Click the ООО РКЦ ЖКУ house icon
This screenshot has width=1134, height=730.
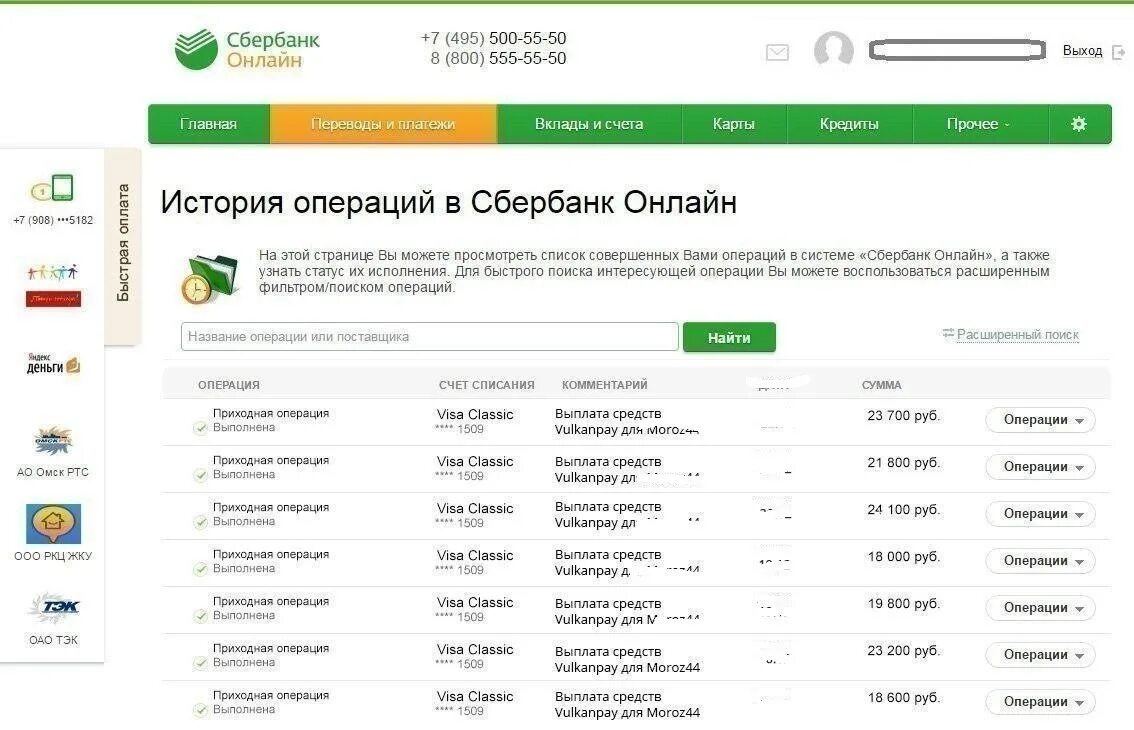[x=53, y=524]
